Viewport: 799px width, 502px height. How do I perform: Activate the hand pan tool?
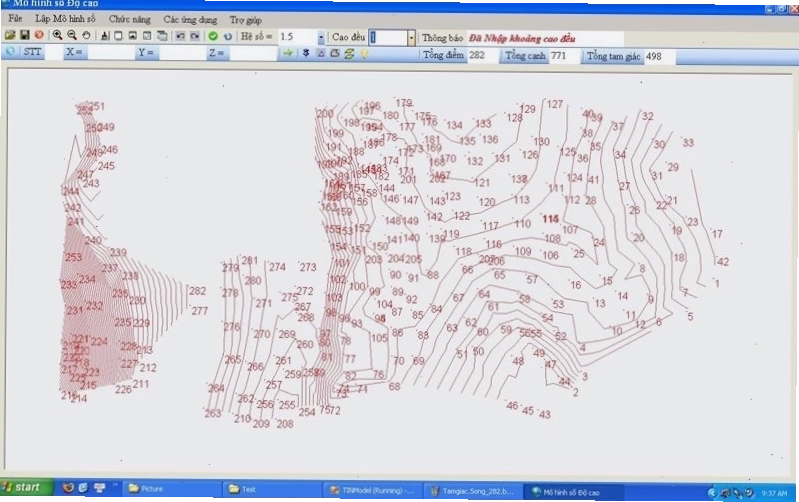pyautogui.click(x=86, y=35)
